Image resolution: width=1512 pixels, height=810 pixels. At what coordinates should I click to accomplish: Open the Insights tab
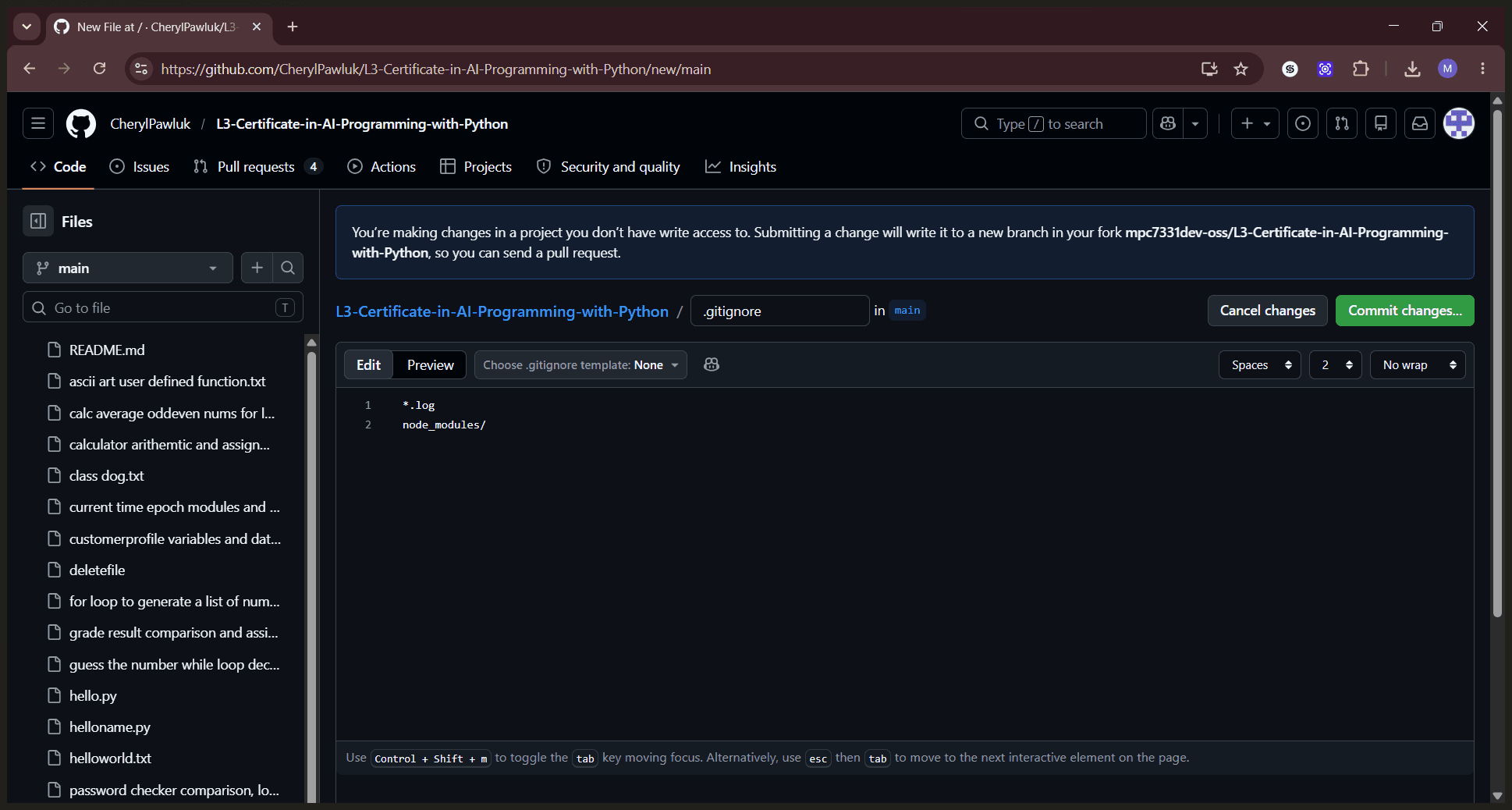point(741,166)
